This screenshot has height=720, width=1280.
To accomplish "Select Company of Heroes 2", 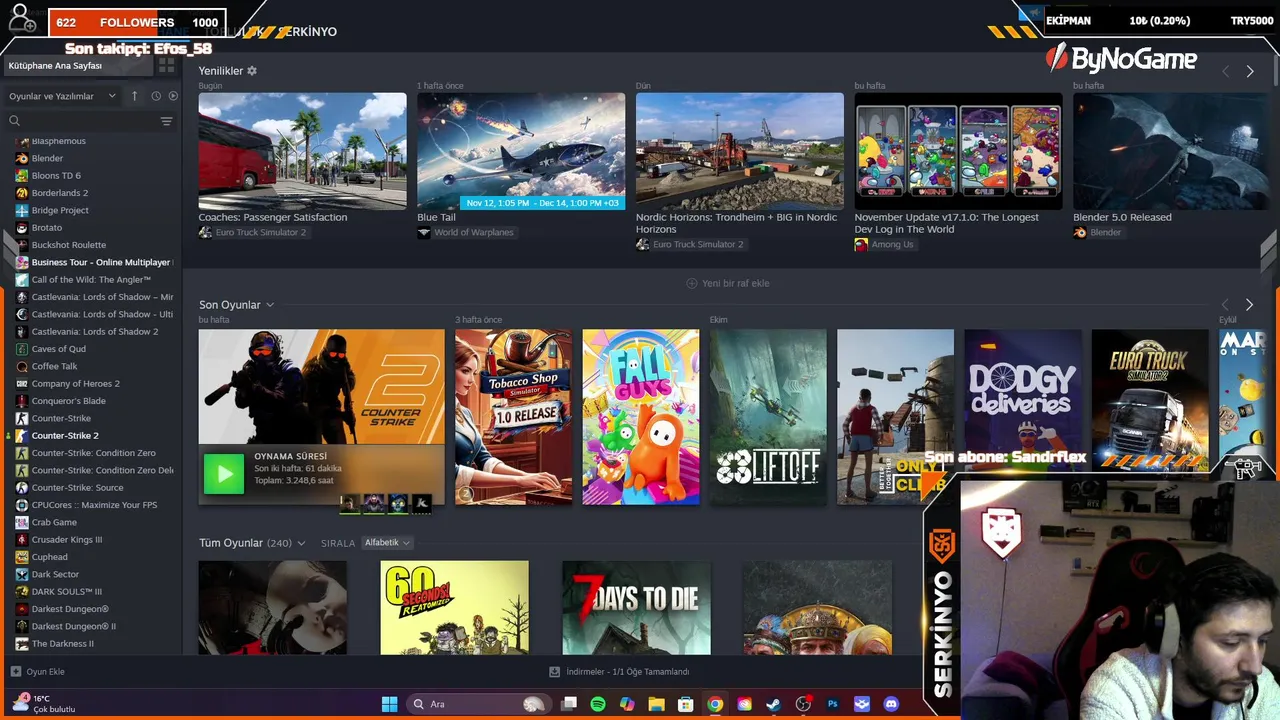I will pos(75,384).
